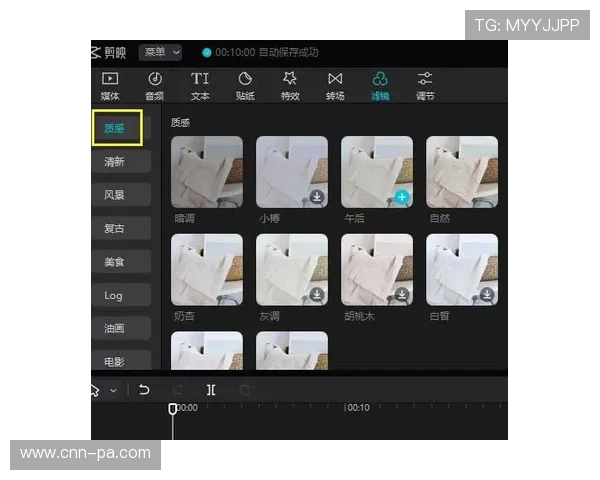Undo the last edit
Viewport: 600px width, 480px height.
click(x=144, y=390)
